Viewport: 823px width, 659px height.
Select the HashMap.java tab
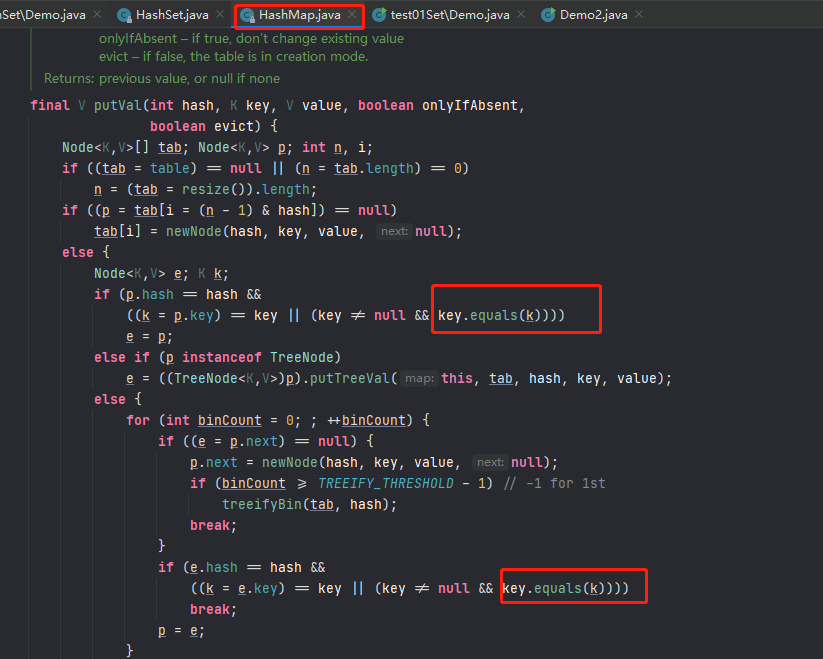[300, 15]
